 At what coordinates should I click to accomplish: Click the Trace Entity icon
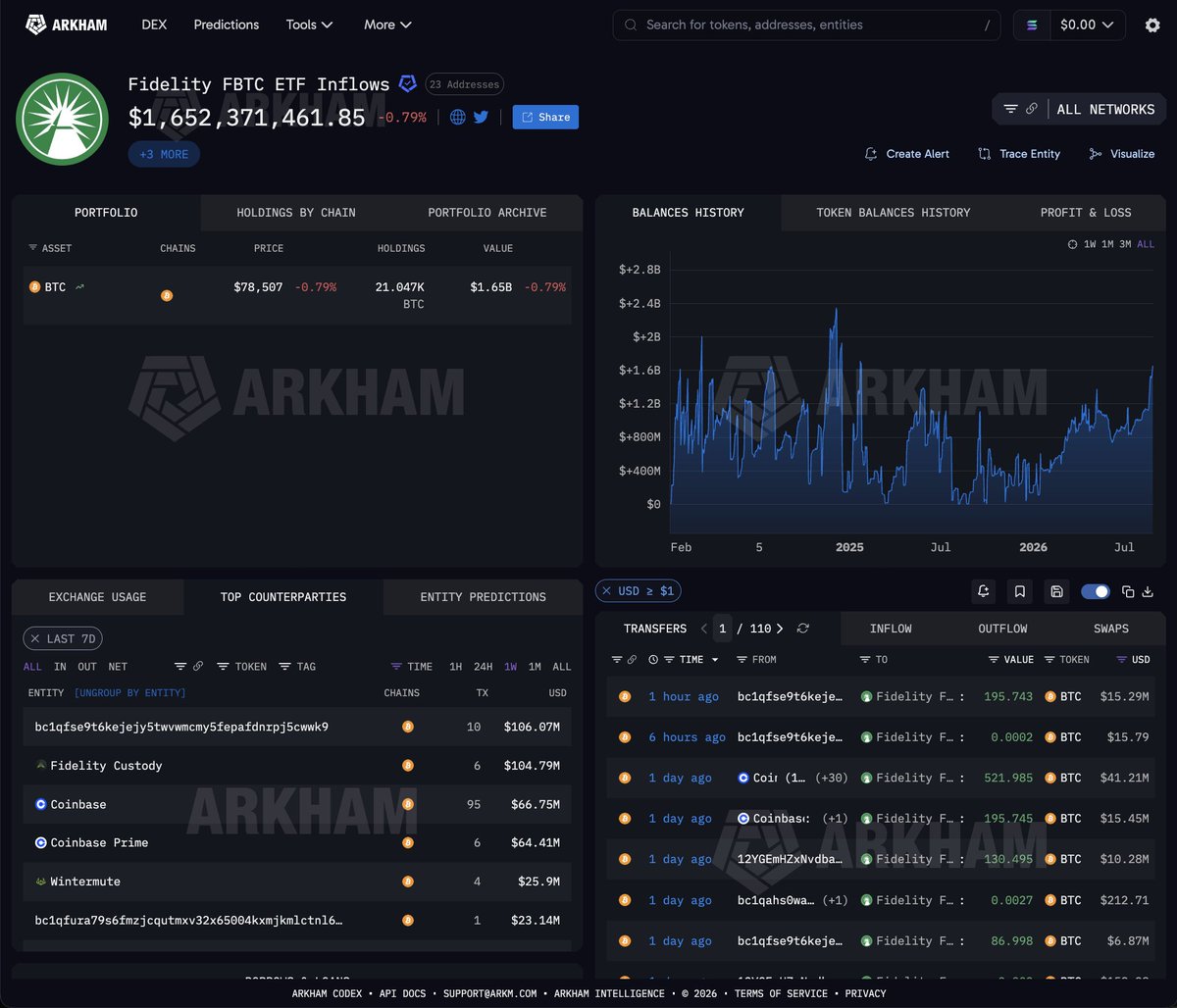point(984,154)
